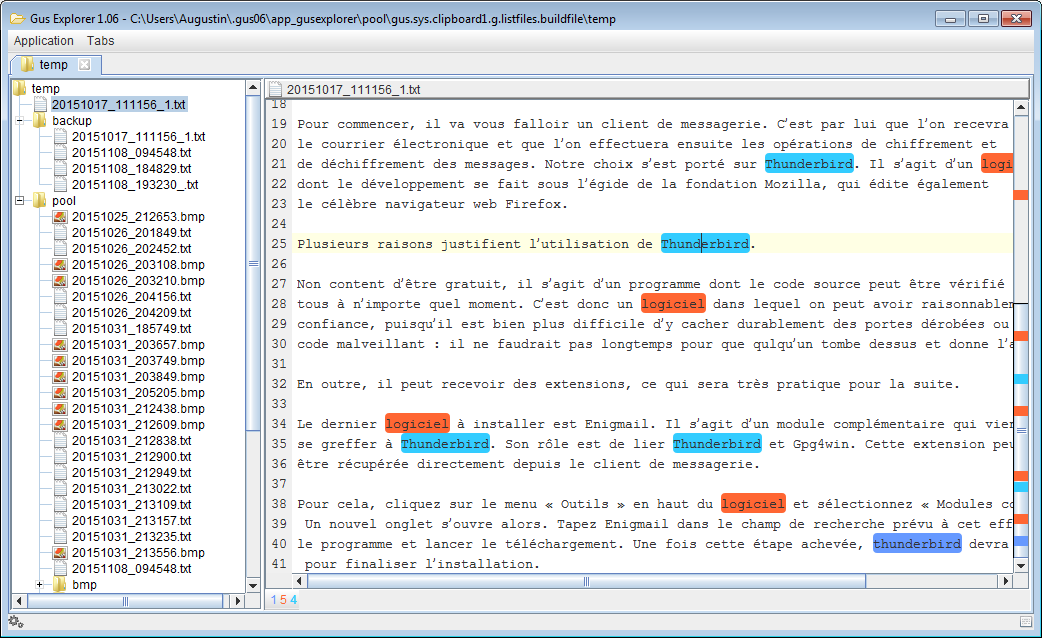Screen dimensions: 1042x638
Task: Collapse the backup folder
Action: [x=20, y=120]
